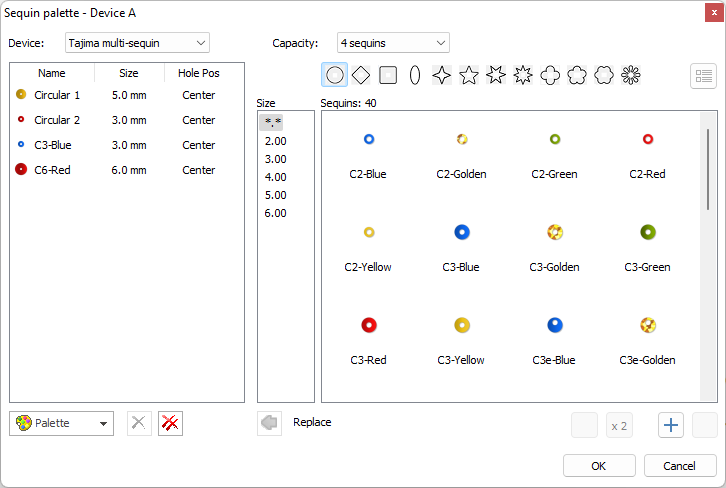Open the Device dropdown
The height and width of the screenshot is (488, 726).
[x=137, y=43]
